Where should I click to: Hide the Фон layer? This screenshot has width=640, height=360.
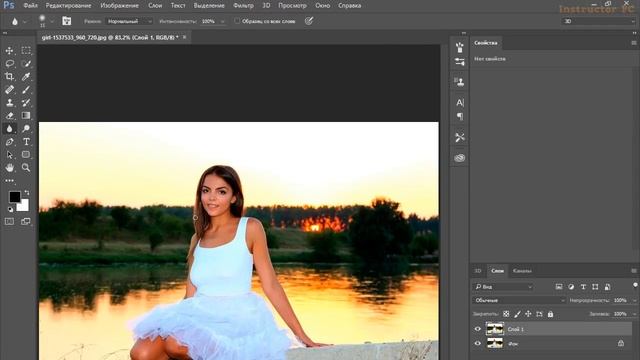478,344
